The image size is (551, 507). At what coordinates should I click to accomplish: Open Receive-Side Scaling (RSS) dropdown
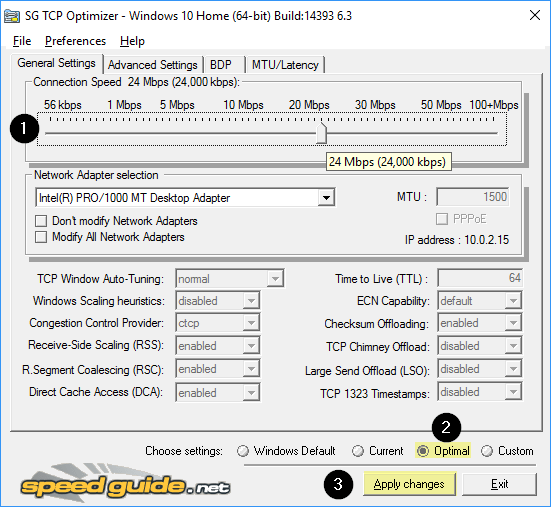(251, 346)
